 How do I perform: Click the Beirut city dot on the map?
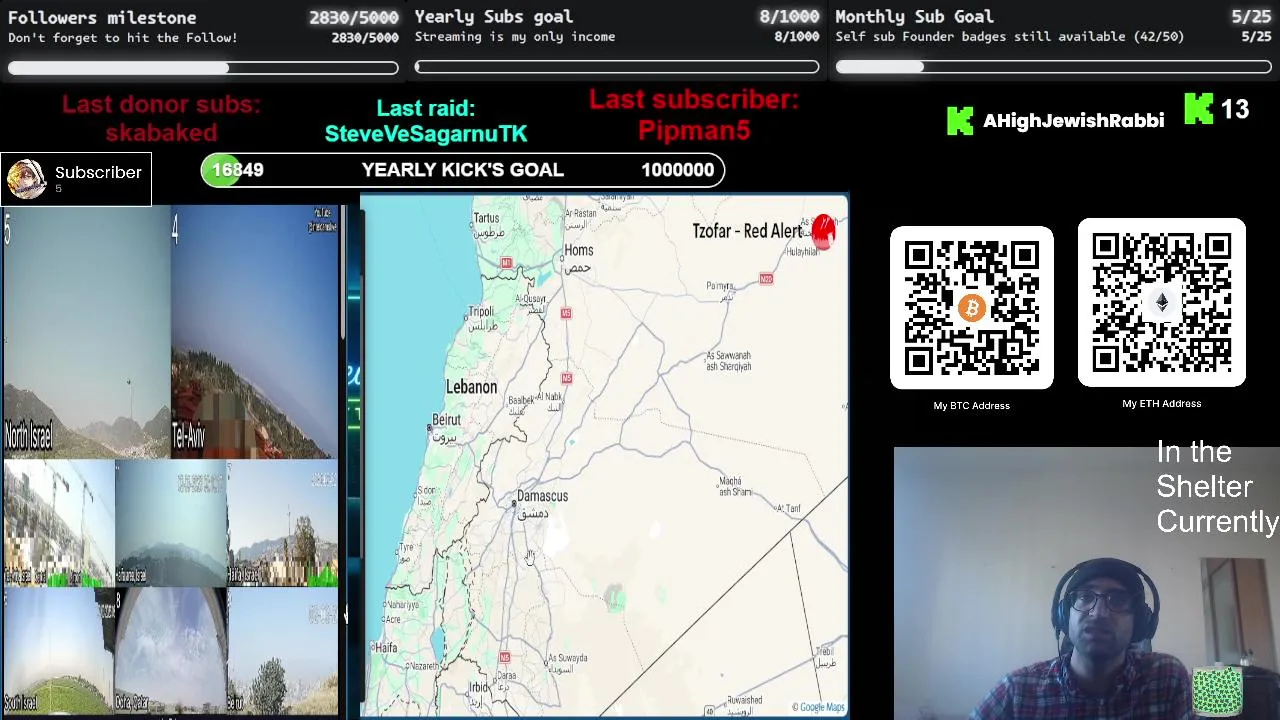(429, 428)
